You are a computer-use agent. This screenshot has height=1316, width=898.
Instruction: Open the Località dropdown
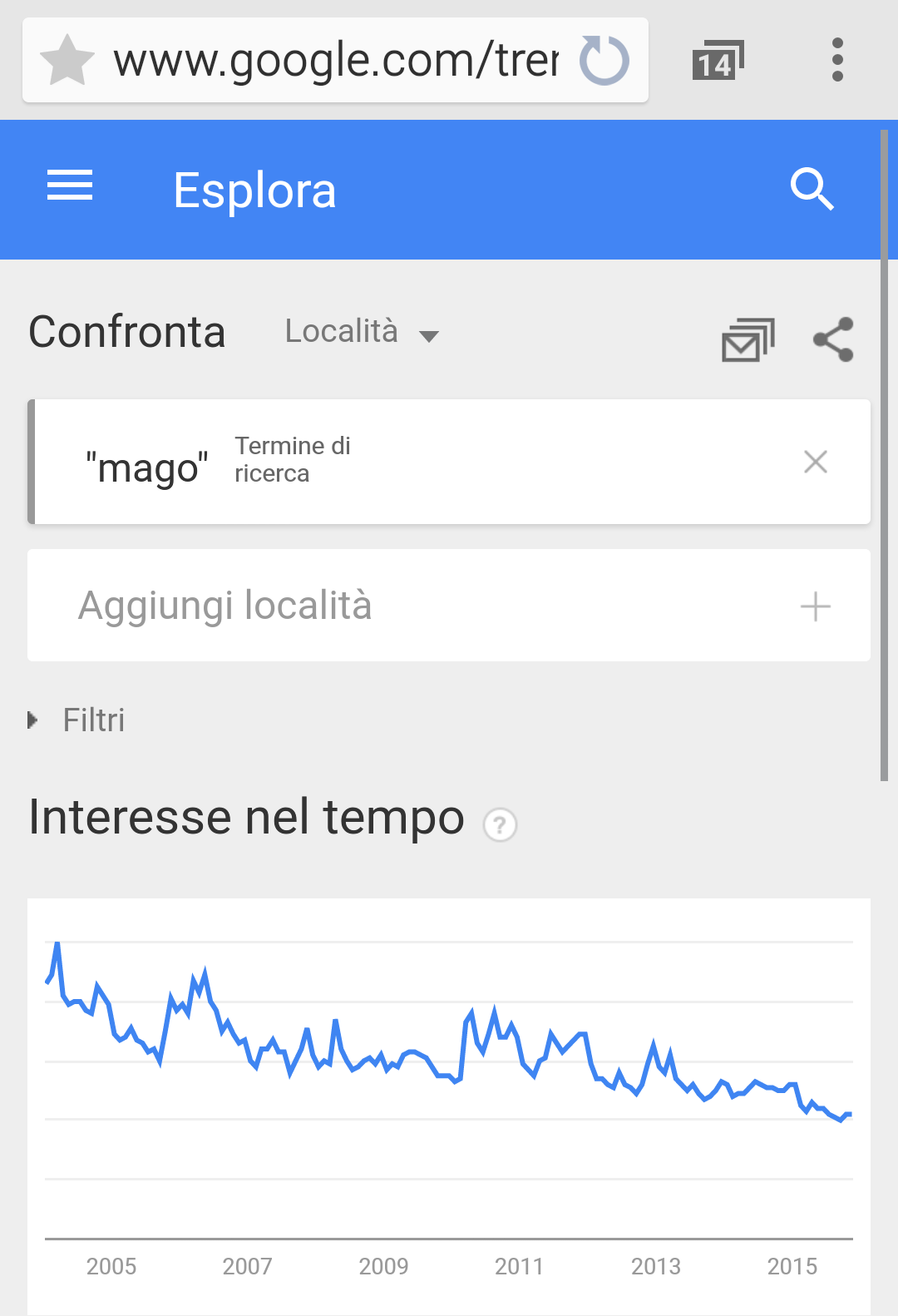point(362,332)
